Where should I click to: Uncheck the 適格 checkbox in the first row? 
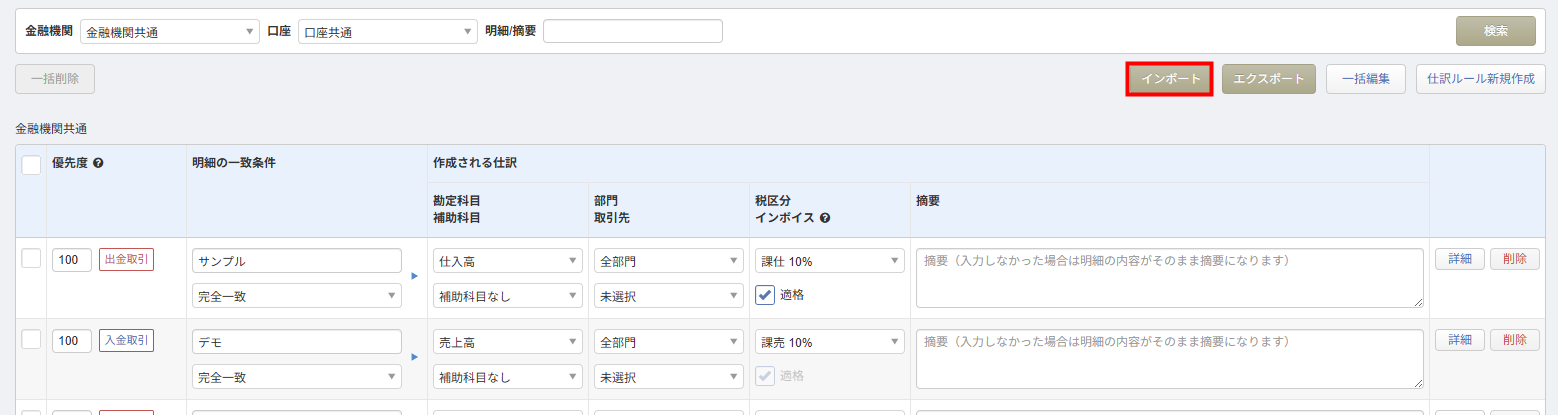pos(765,295)
